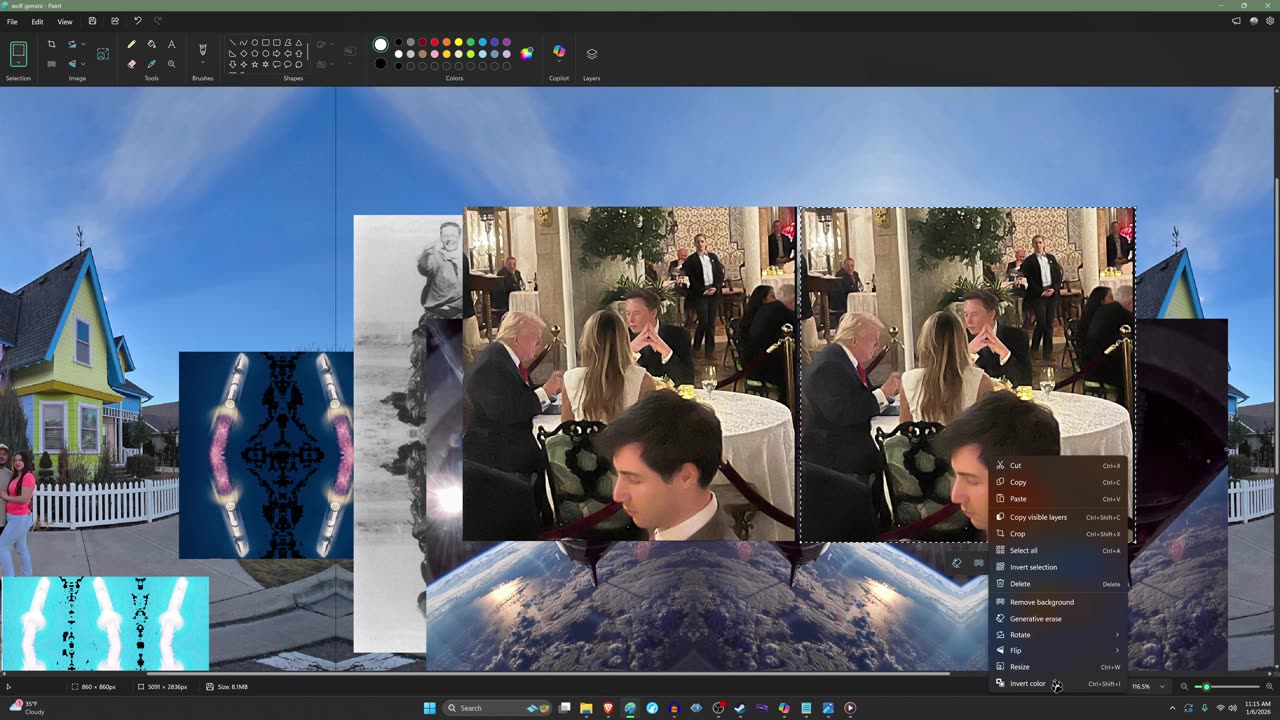This screenshot has width=1280, height=720.
Task: Open the File menu
Action: 12,21
